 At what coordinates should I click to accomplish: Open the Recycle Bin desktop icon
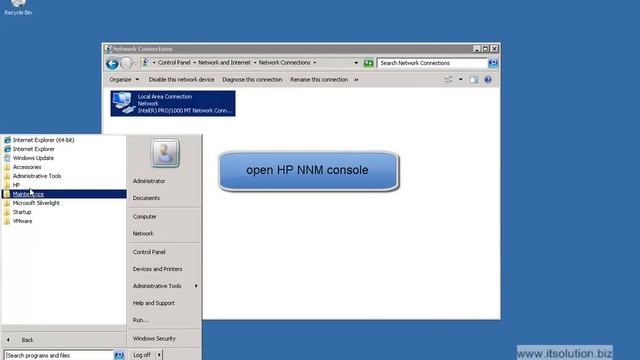click(x=18, y=7)
